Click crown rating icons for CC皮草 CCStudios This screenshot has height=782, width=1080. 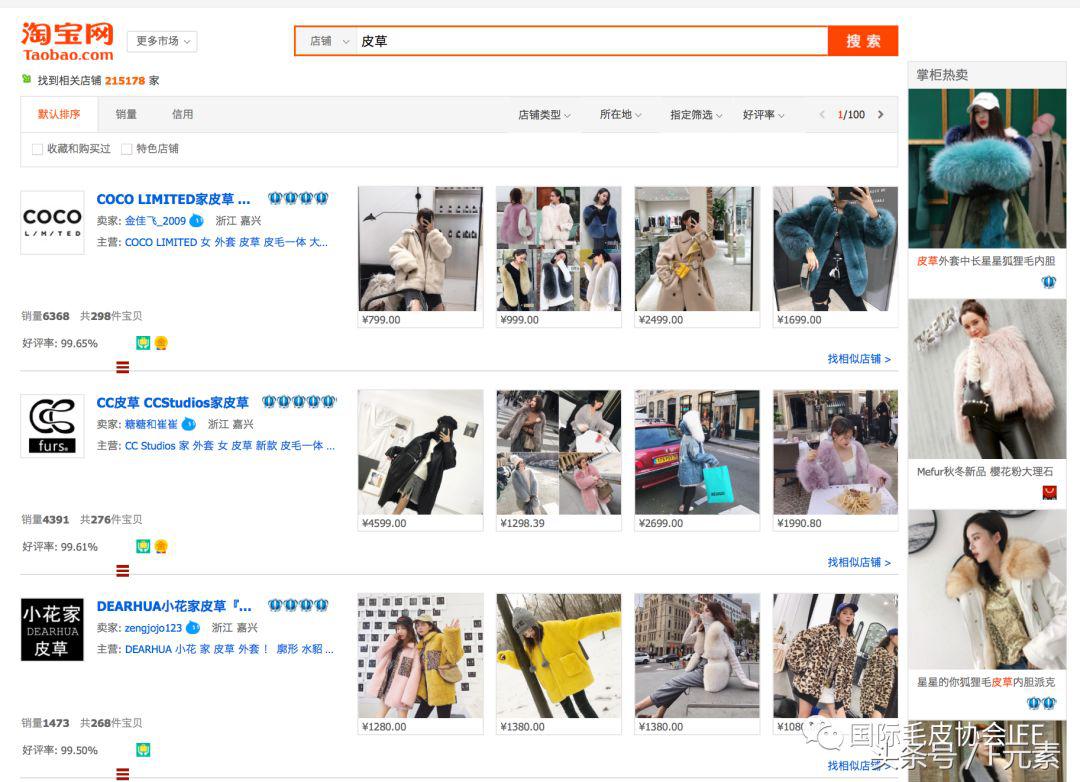point(299,402)
